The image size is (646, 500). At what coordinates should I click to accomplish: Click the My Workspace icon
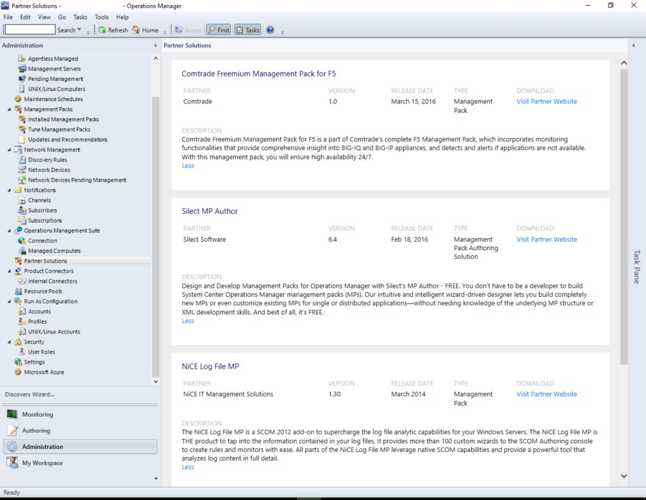[x=12, y=463]
